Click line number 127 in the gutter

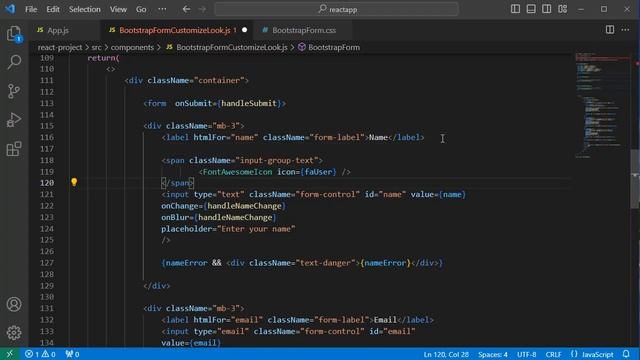(x=47, y=263)
